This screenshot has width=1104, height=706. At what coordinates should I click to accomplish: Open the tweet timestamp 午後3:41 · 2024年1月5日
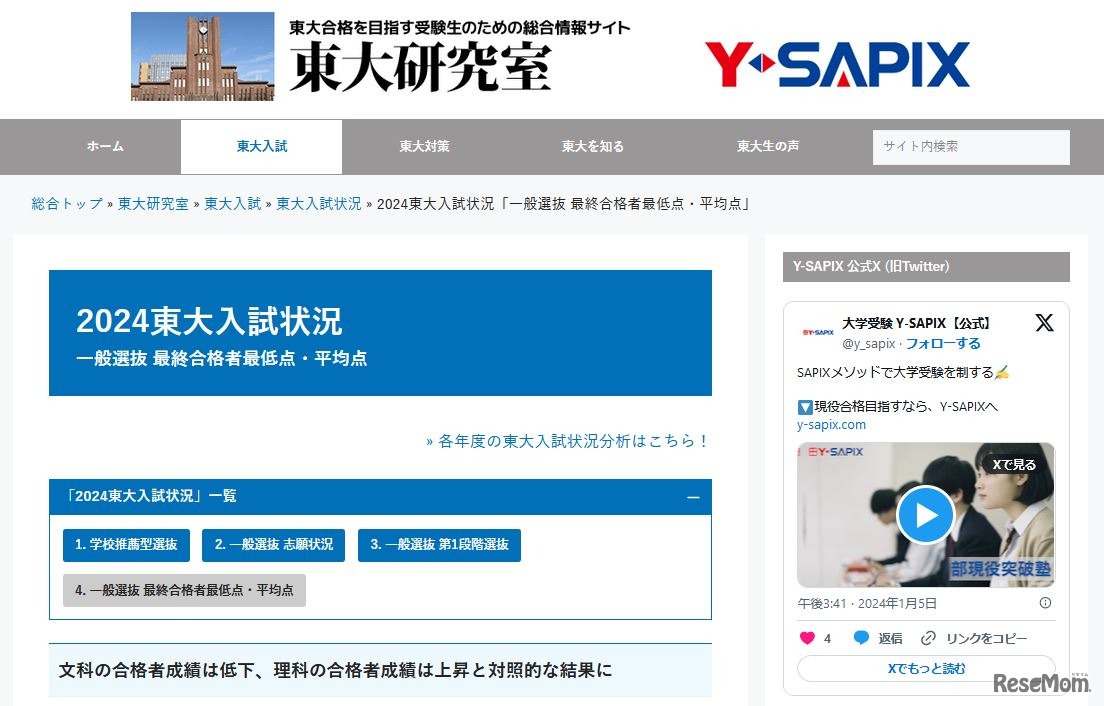[x=867, y=603]
